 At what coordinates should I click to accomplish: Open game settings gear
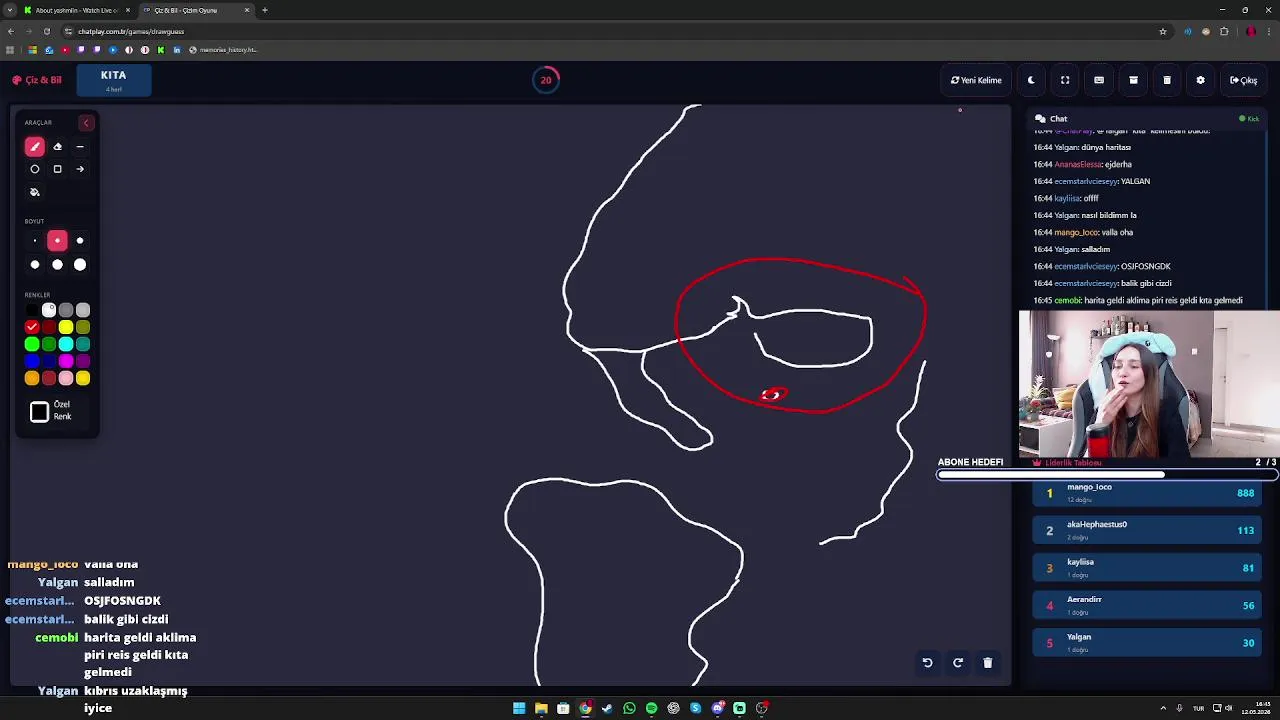coord(1200,80)
